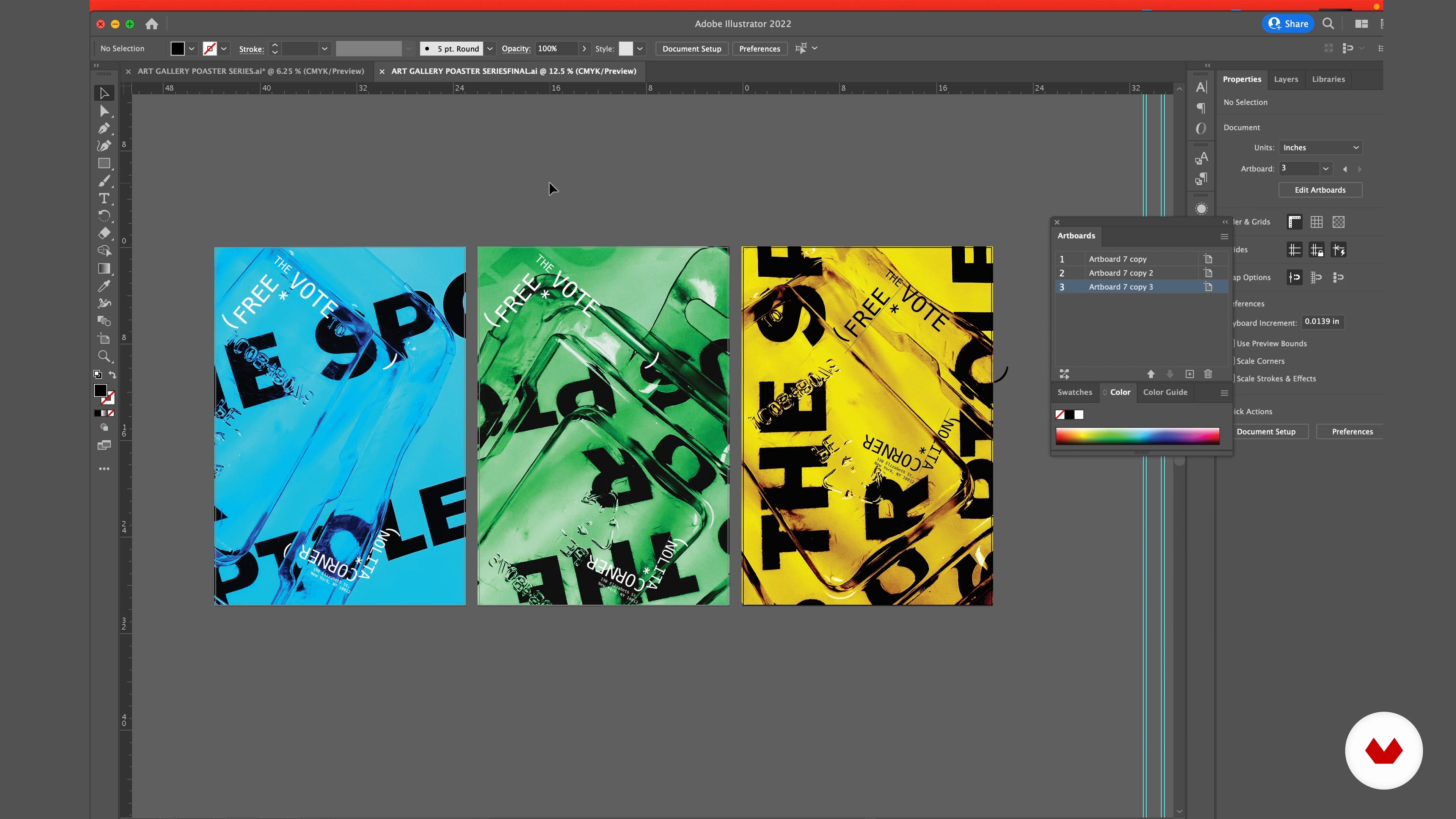1456x819 pixels.
Task: Switch to the Layers tab
Action: [x=1286, y=79]
